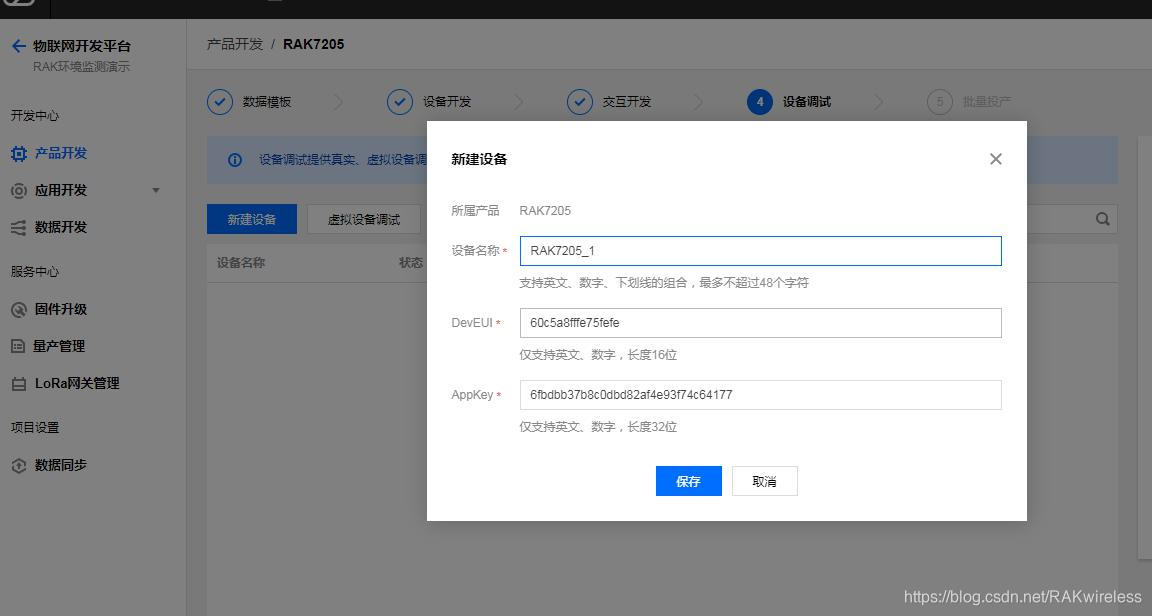This screenshot has width=1152, height=616.
Task: Click the search magnifier icon
Action: pos(1102,219)
